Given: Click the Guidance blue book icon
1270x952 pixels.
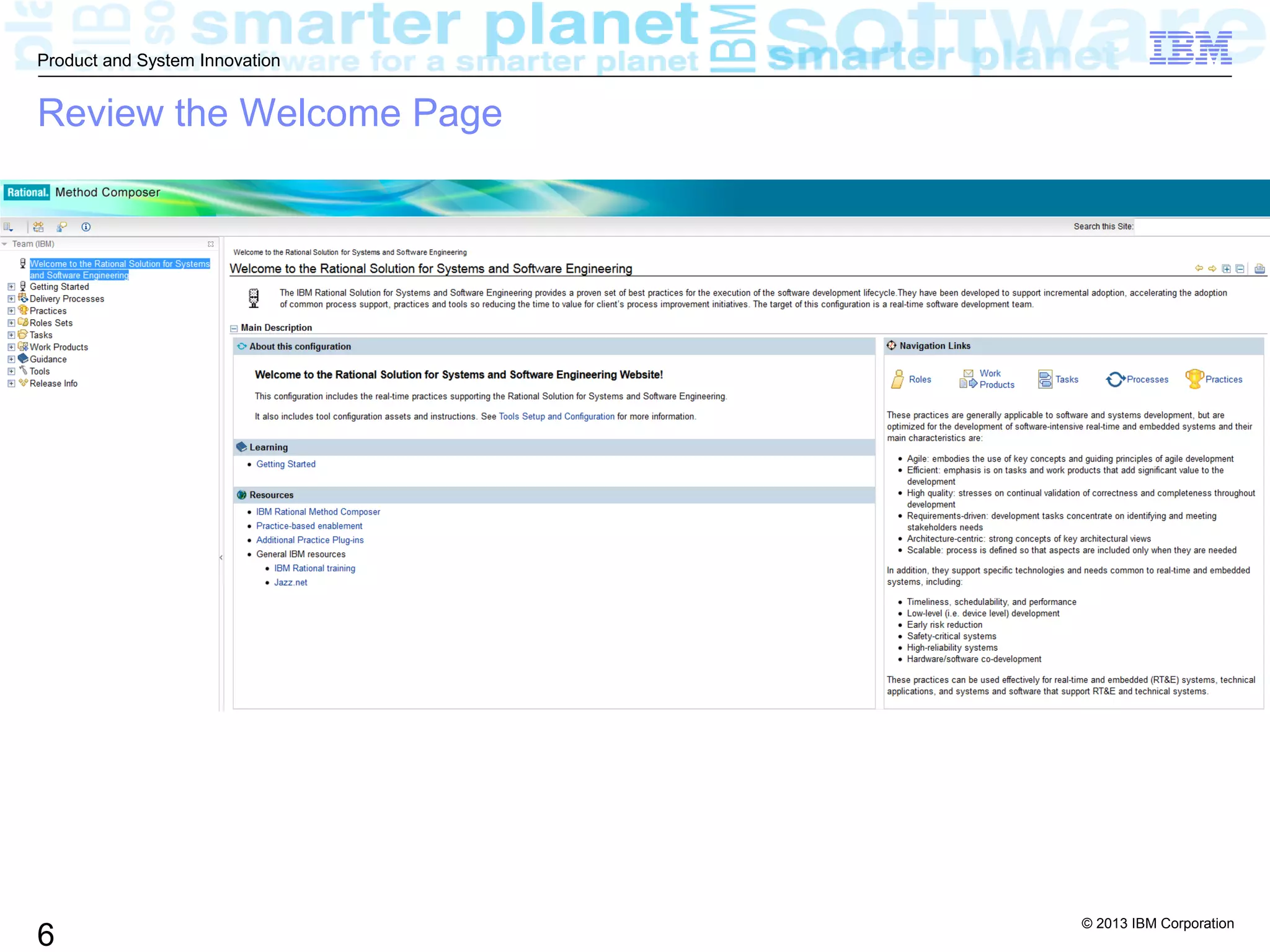Looking at the screenshot, I should (23, 358).
